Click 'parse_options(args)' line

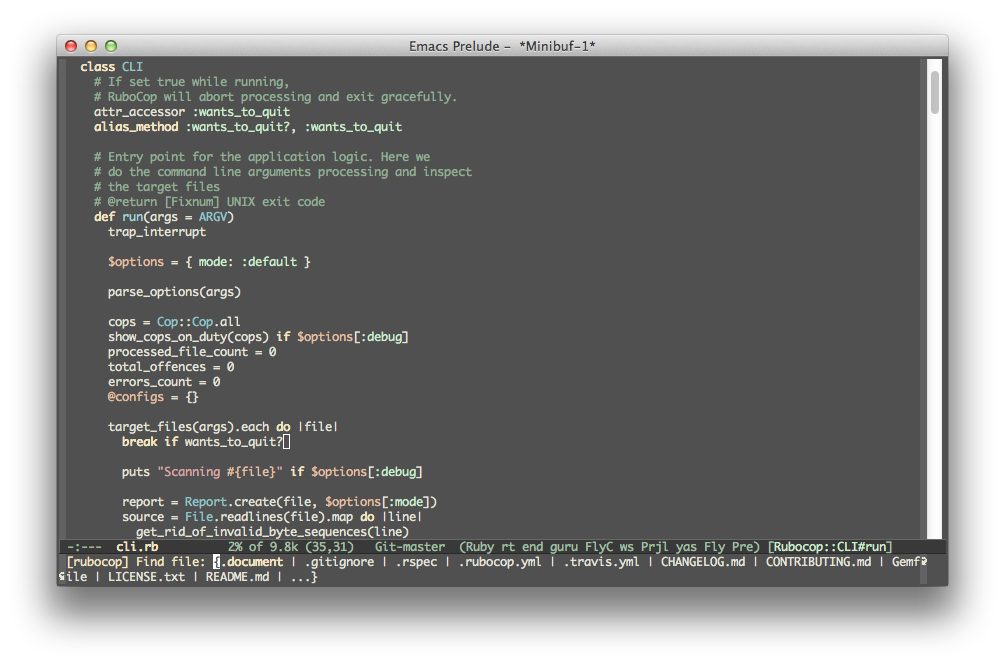[174, 291]
